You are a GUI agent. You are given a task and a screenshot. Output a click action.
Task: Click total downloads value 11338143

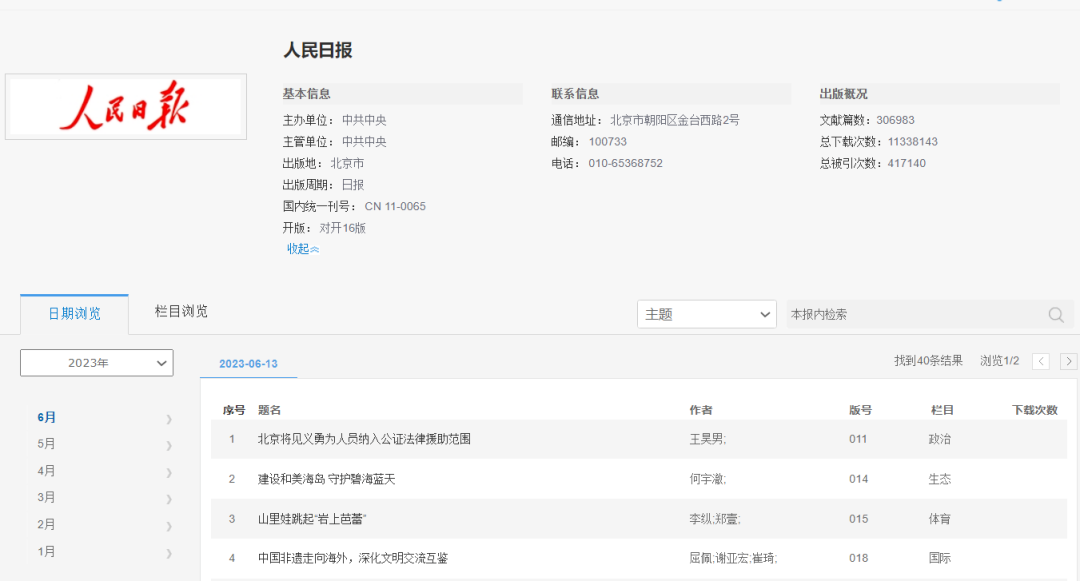[x=913, y=142]
